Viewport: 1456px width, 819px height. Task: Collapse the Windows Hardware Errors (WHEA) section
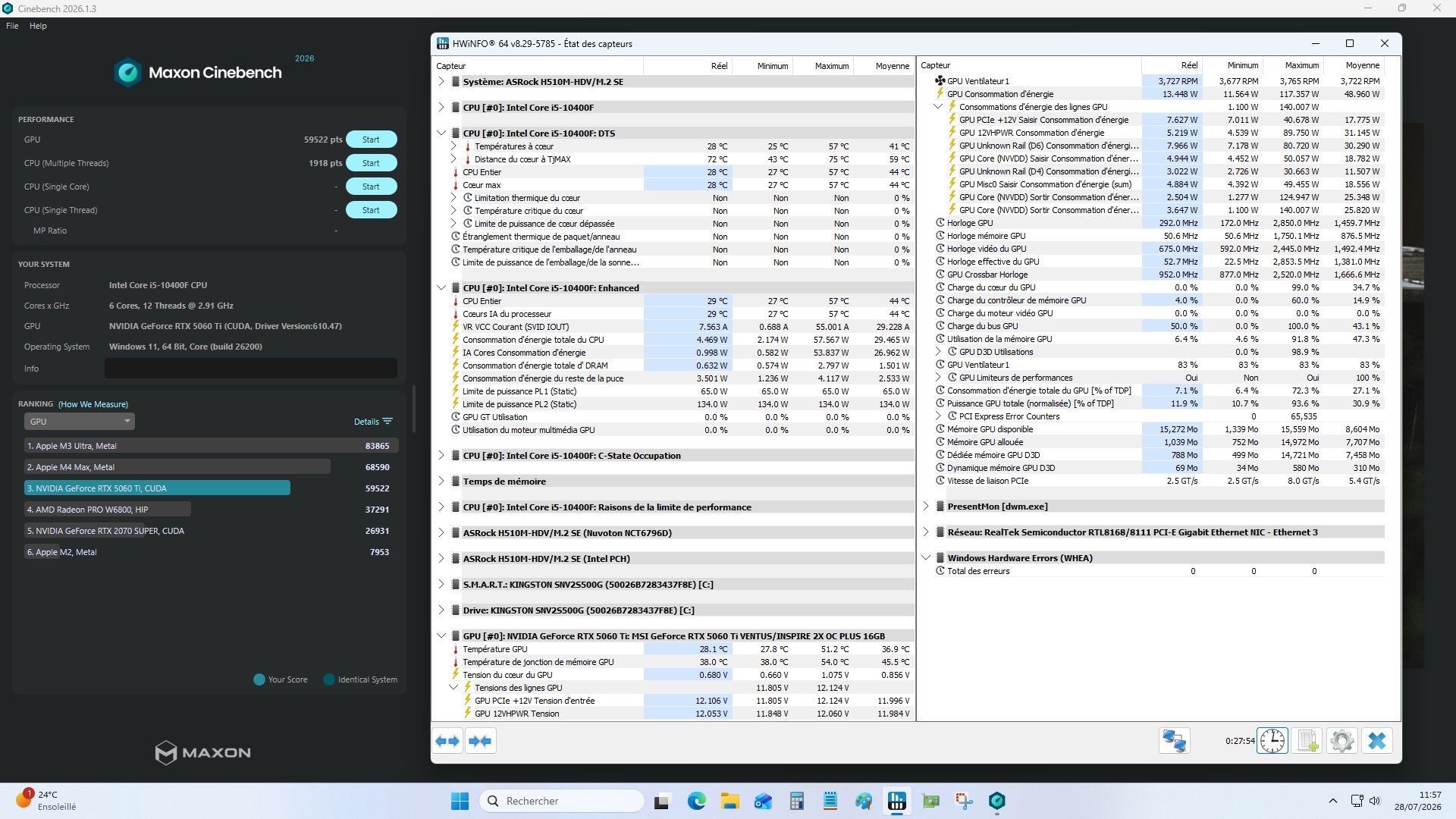926,557
